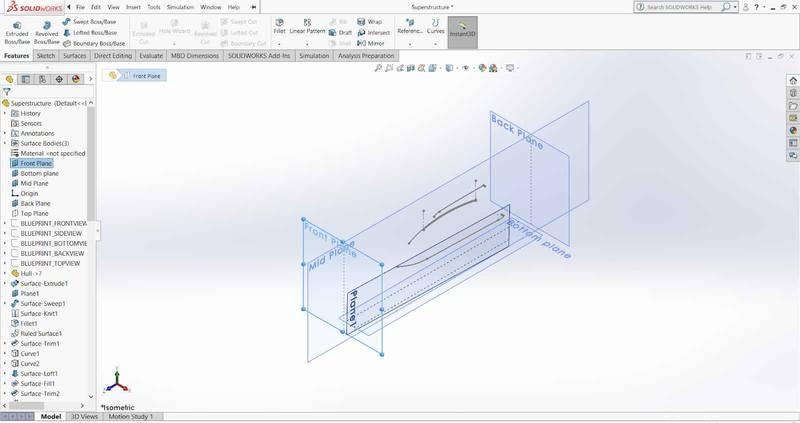Select the Revolved Boss/Base tool
This screenshot has width=800, height=423.
[48, 30]
